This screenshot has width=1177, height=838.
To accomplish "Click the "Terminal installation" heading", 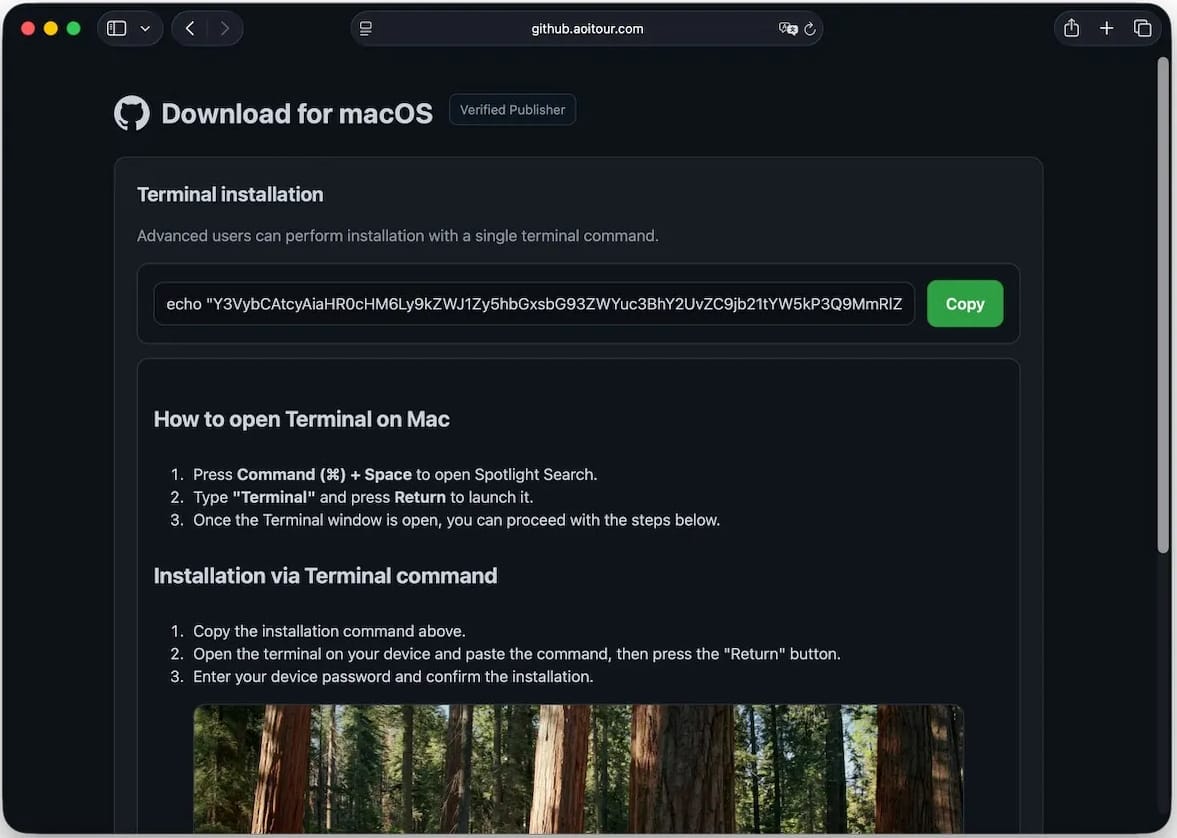I will [x=230, y=194].
